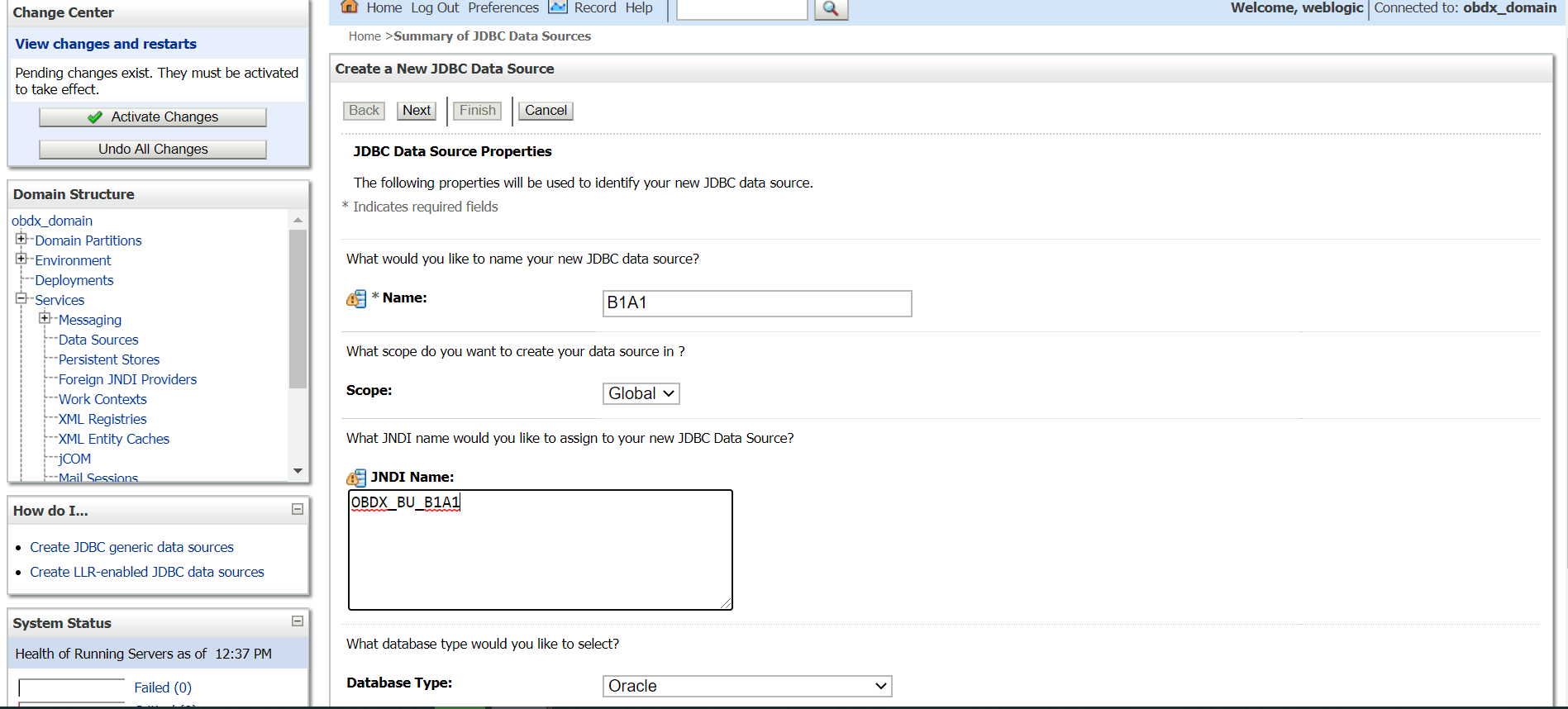The width and height of the screenshot is (1568, 709).
Task: Open Data Sources in the tree
Action: (98, 340)
